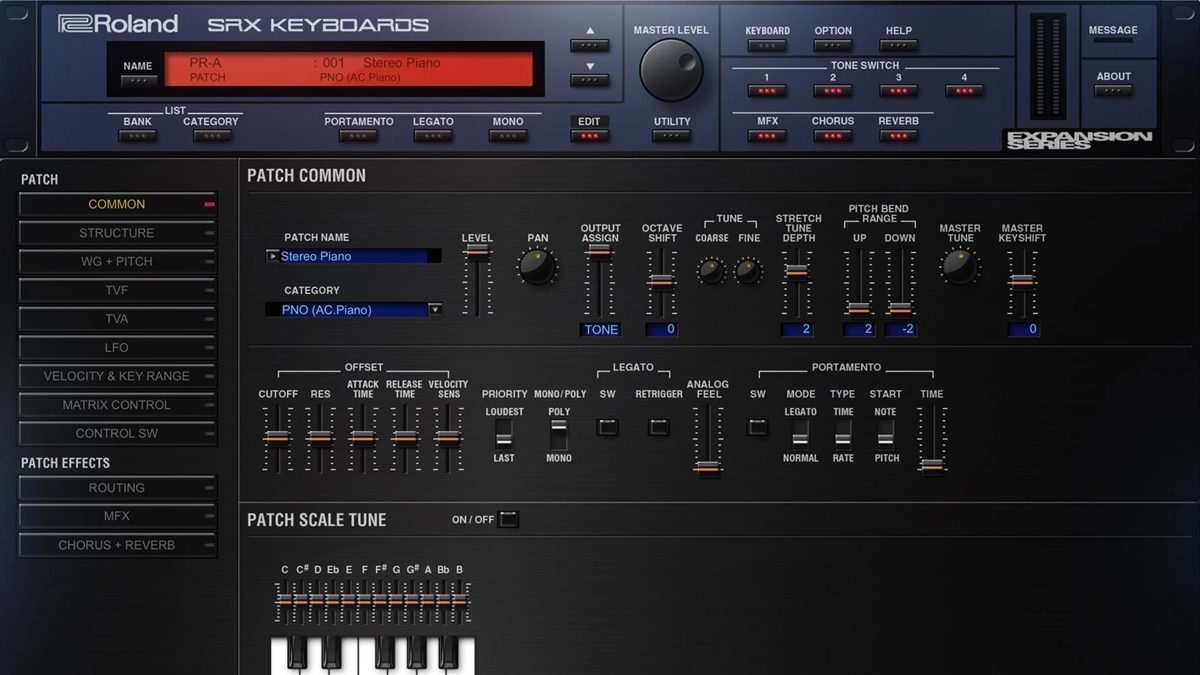Screen dimensions: 1200x675
Task: Click the OCTAVE SHIFT slider
Action: [x=660, y=282]
